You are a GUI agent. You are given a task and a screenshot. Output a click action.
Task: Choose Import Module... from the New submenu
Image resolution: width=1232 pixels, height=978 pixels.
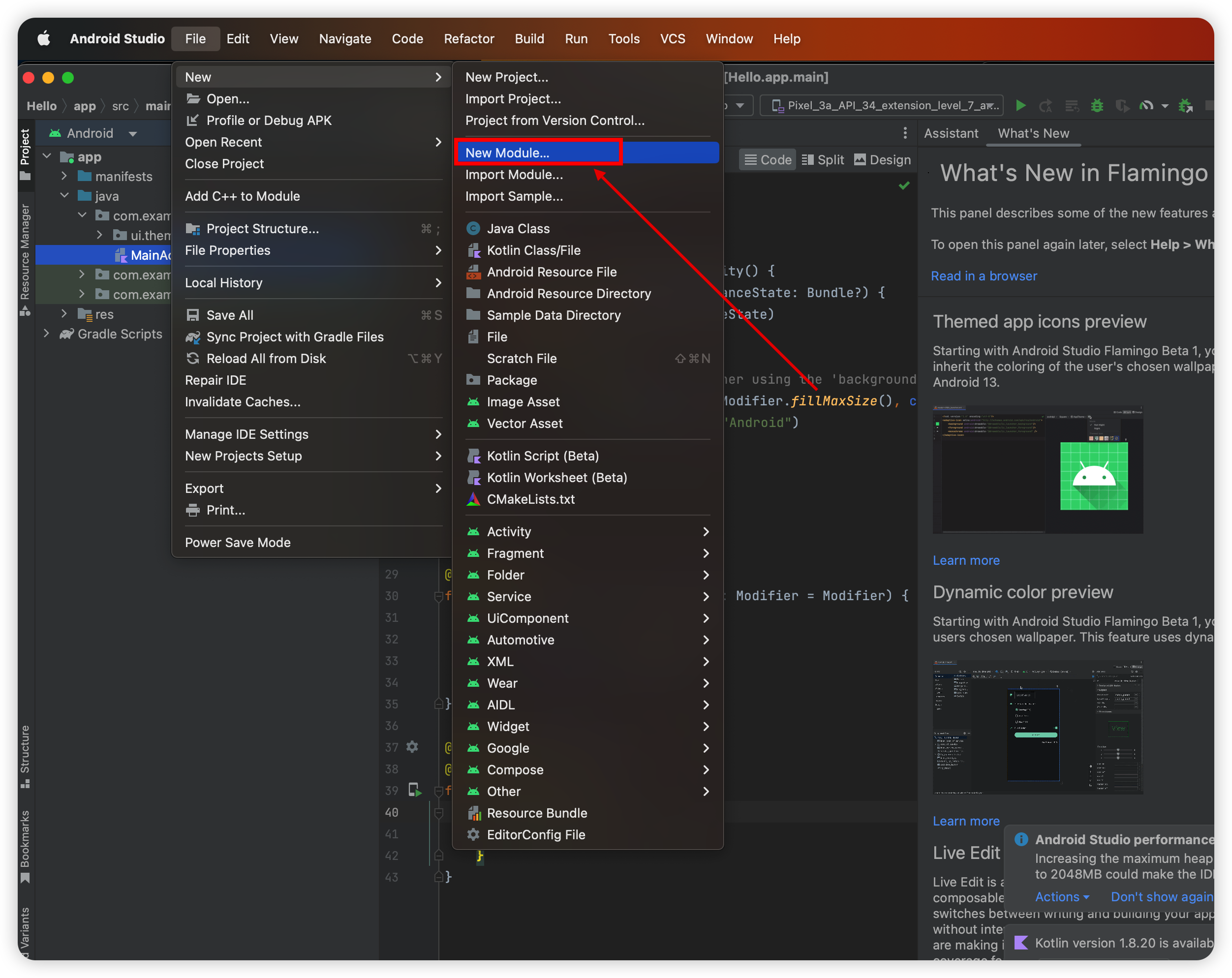click(514, 175)
